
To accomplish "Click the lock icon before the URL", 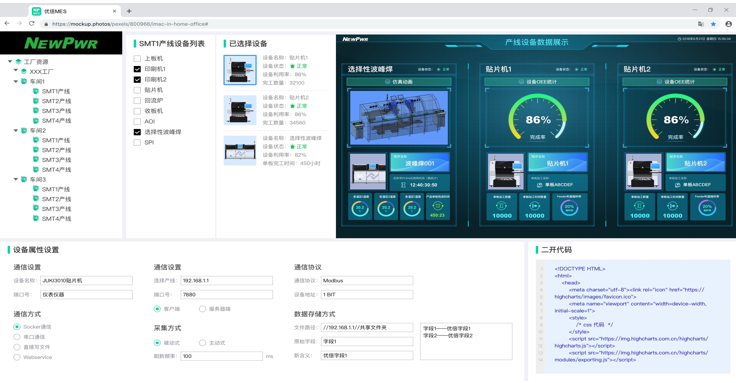I will pos(46,24).
